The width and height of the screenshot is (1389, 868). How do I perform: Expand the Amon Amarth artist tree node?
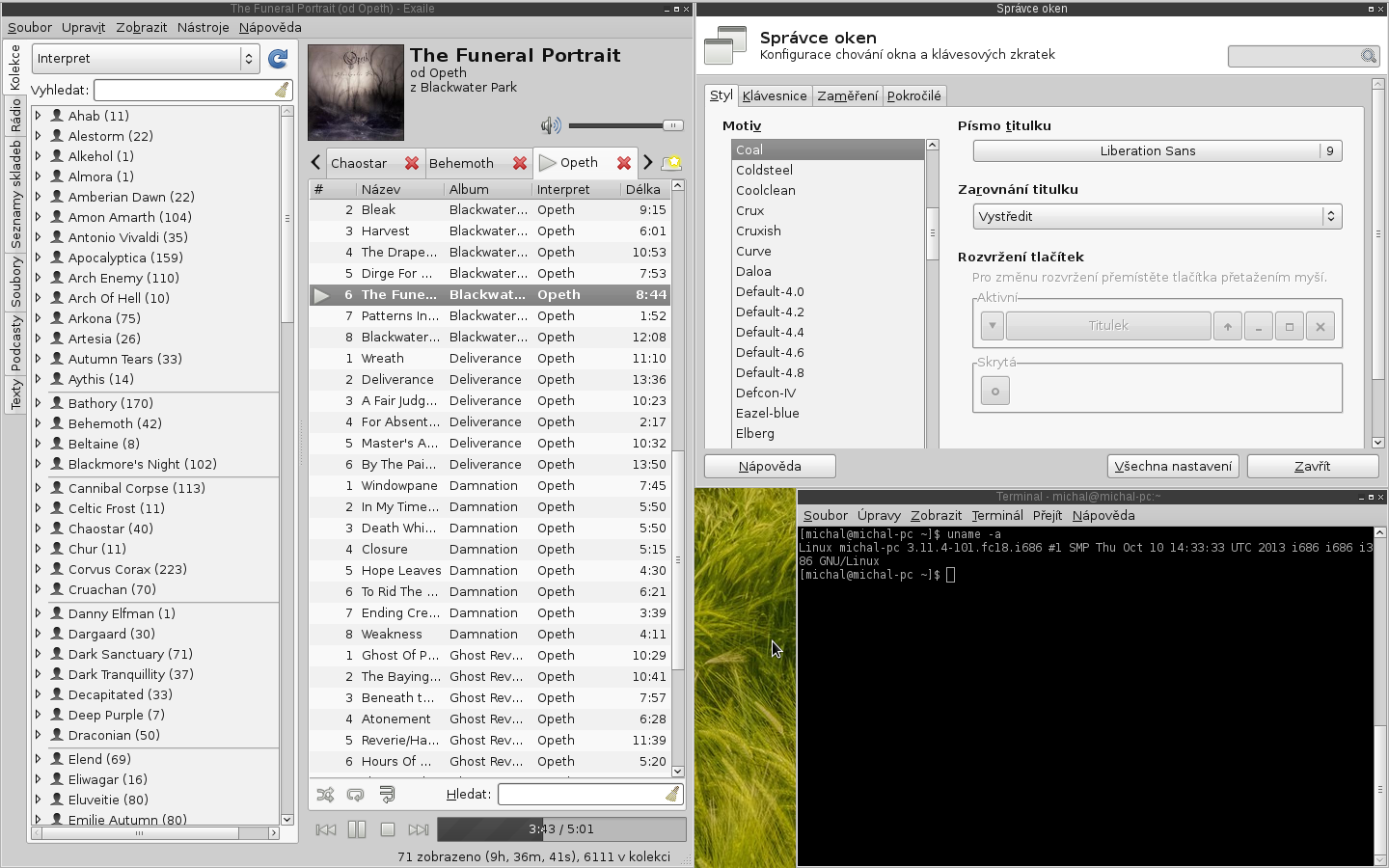(38, 217)
